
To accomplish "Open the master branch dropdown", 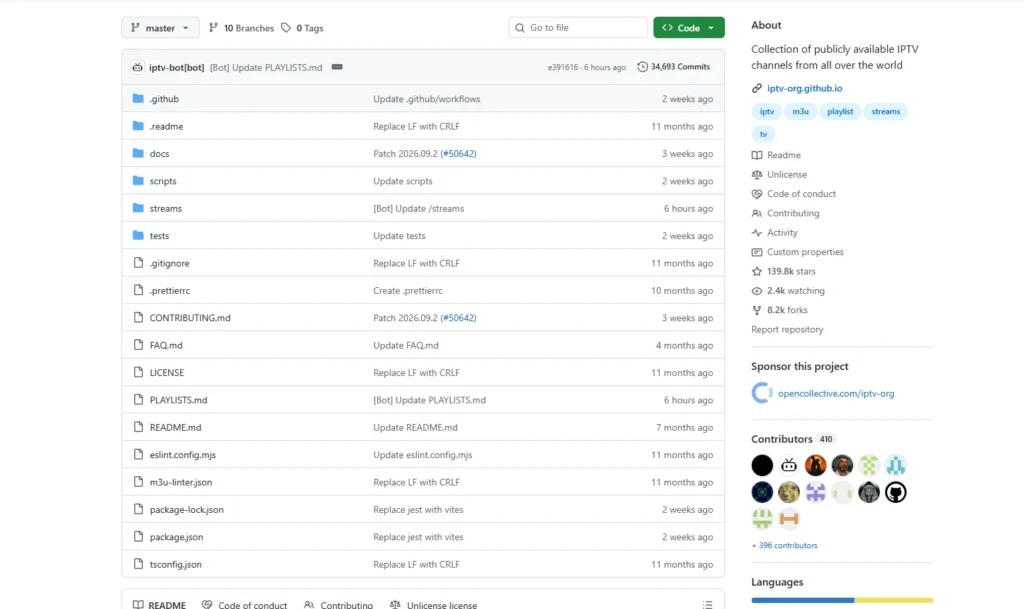I will [x=160, y=28].
